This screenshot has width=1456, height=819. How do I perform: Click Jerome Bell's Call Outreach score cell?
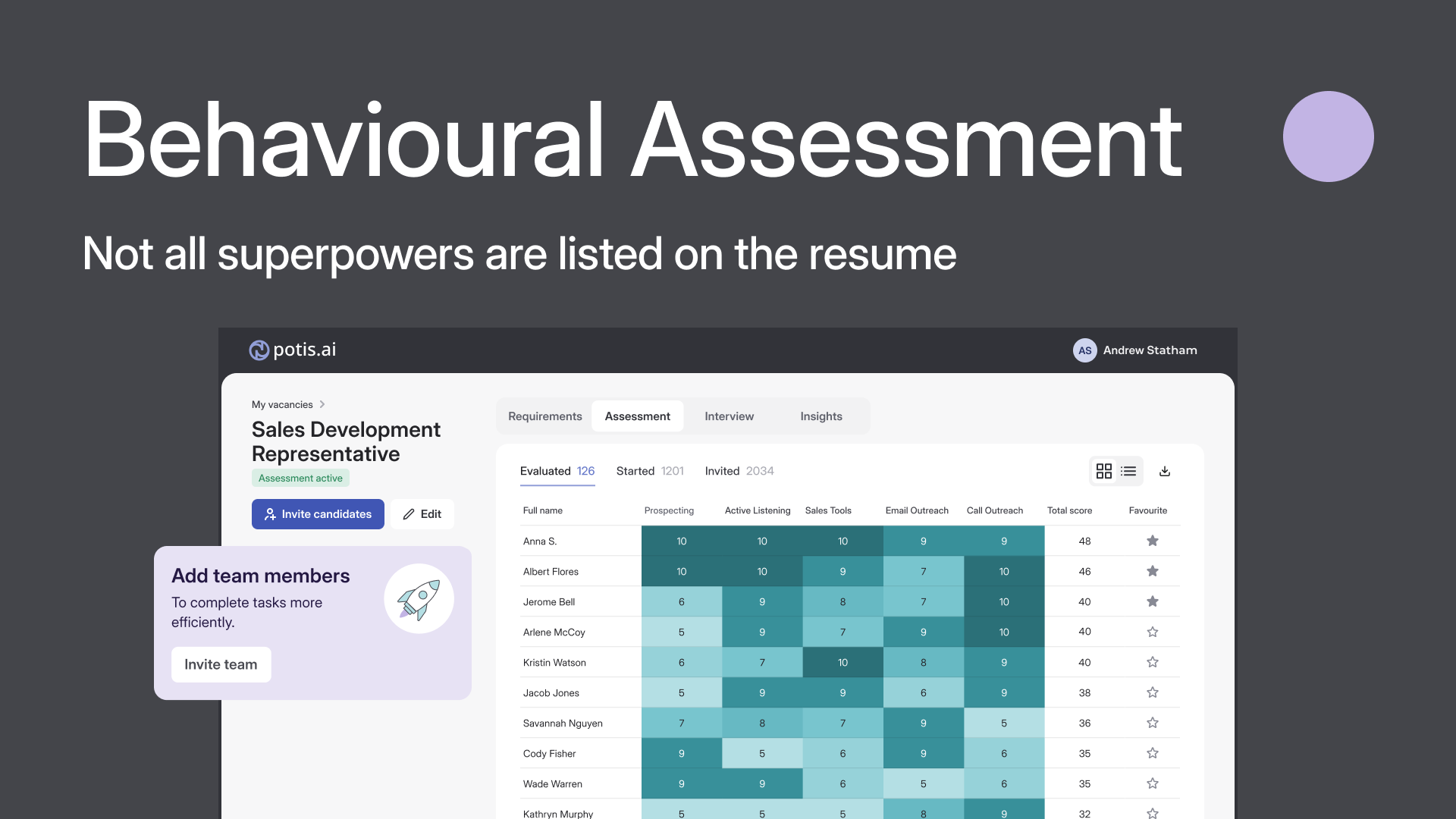tap(1003, 601)
